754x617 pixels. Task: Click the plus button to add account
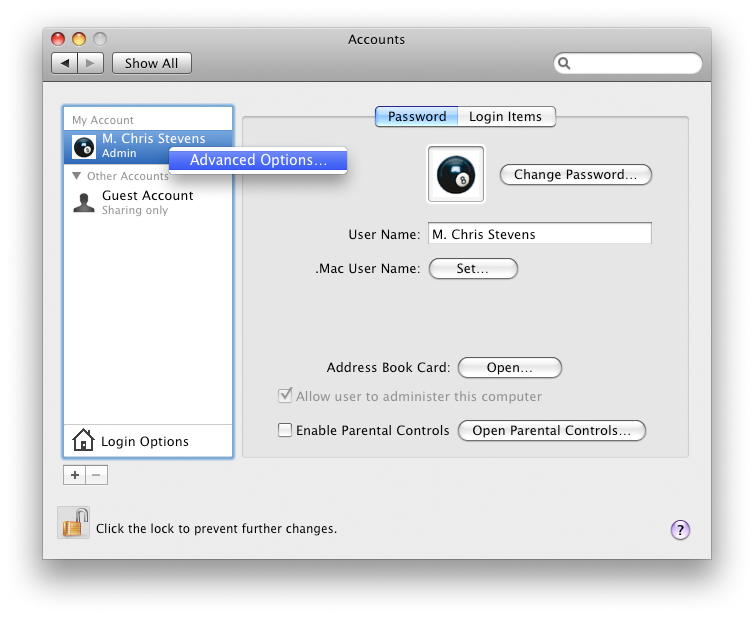tap(75, 475)
